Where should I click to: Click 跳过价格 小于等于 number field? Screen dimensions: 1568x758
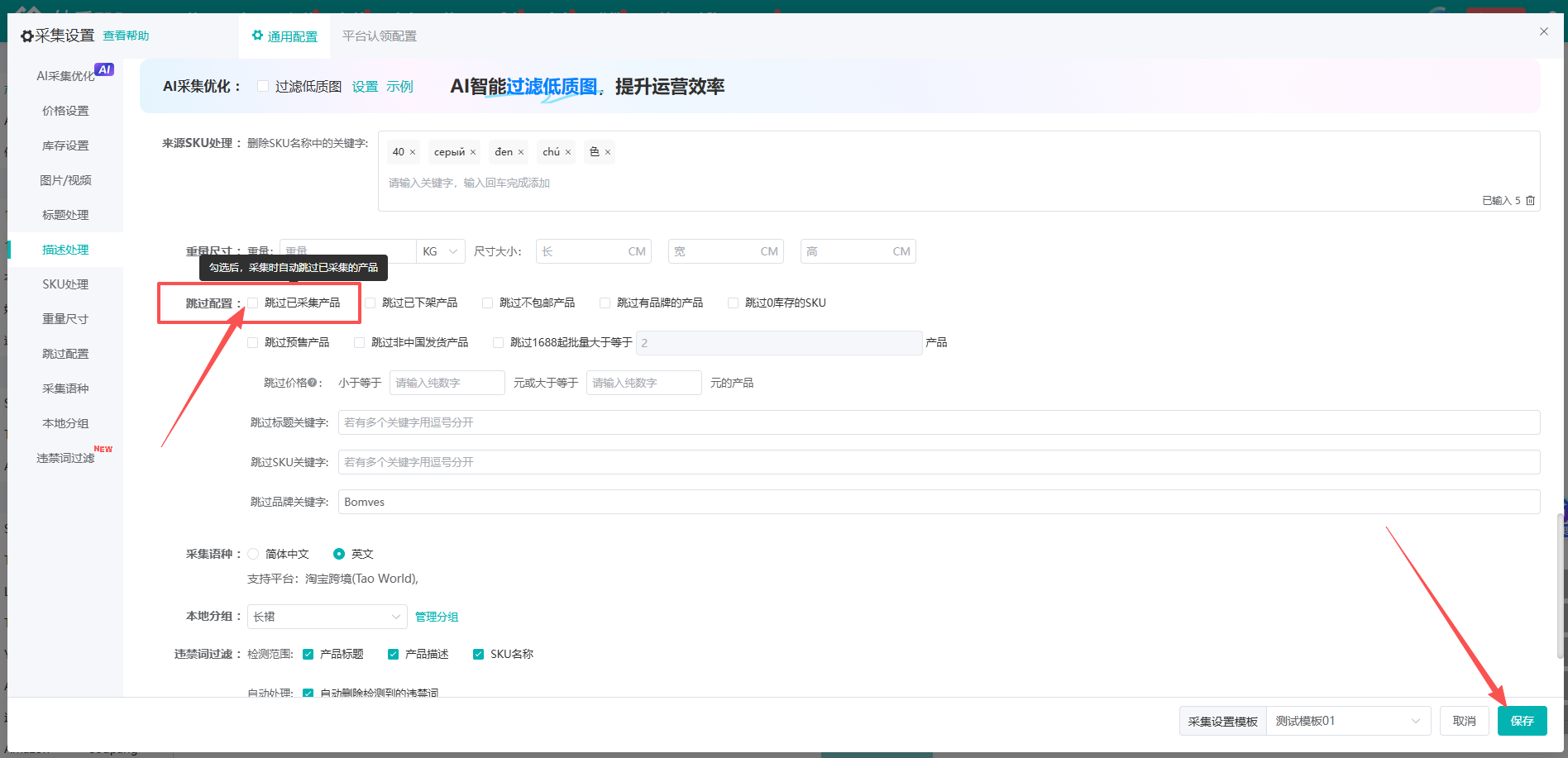[x=447, y=383]
